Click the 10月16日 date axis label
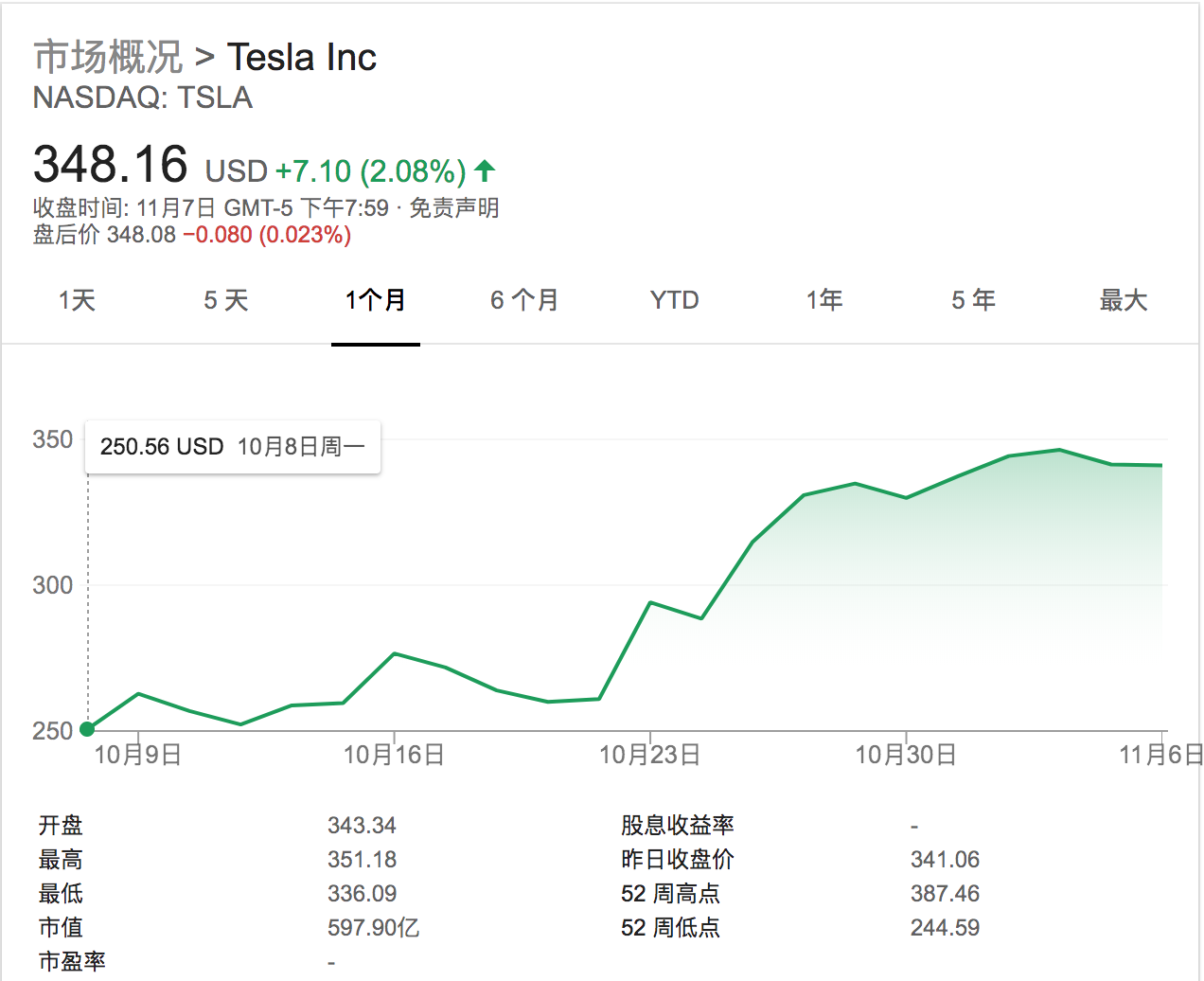The height and width of the screenshot is (981, 1204). (394, 755)
